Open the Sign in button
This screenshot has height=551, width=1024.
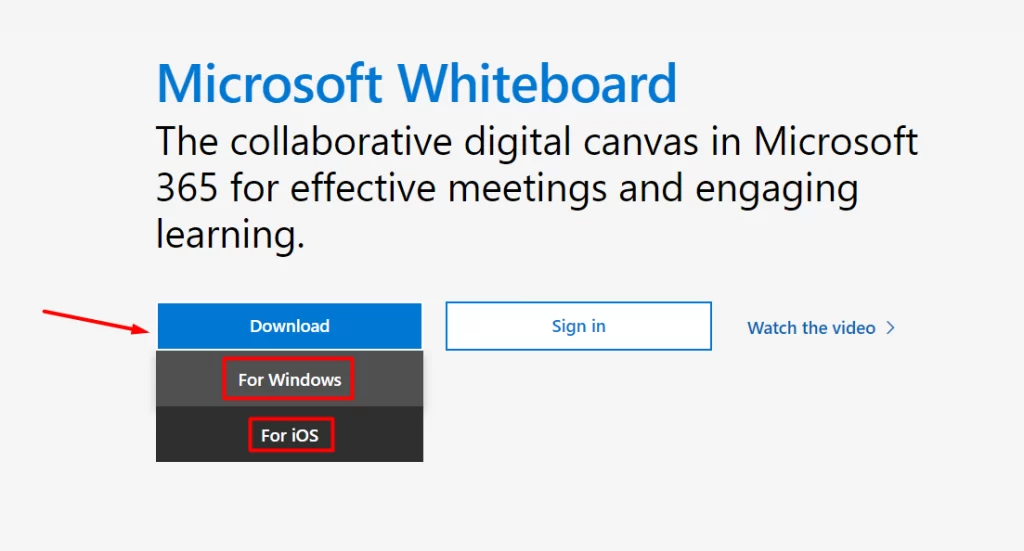[579, 326]
